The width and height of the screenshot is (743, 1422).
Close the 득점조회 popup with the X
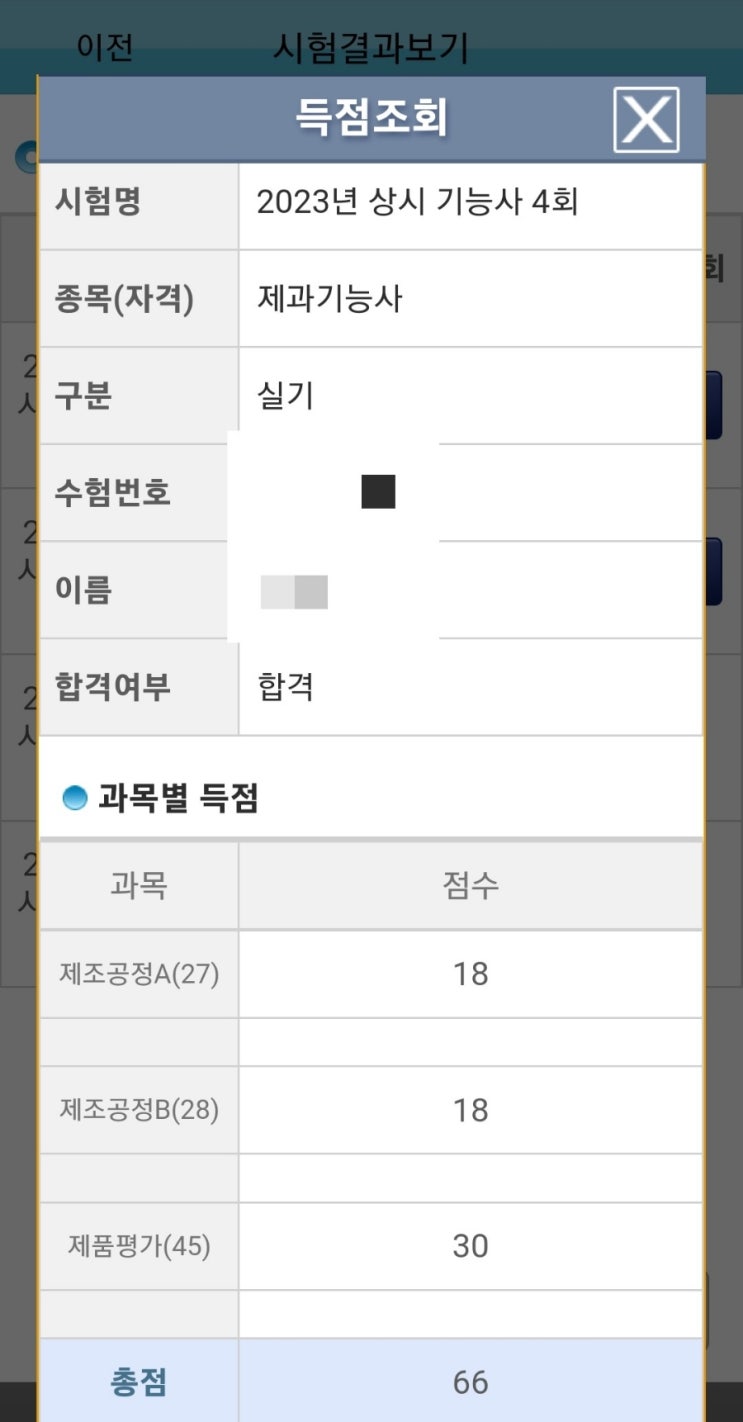pyautogui.click(x=646, y=120)
